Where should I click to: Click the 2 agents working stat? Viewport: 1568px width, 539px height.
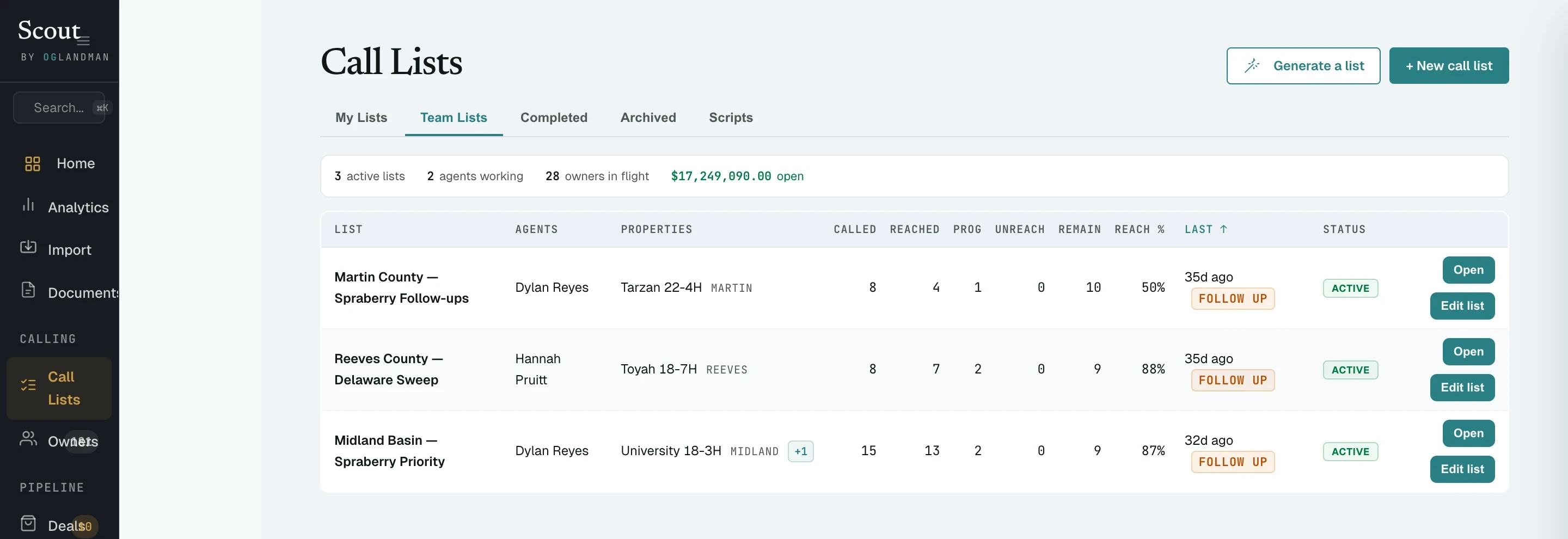click(x=475, y=176)
